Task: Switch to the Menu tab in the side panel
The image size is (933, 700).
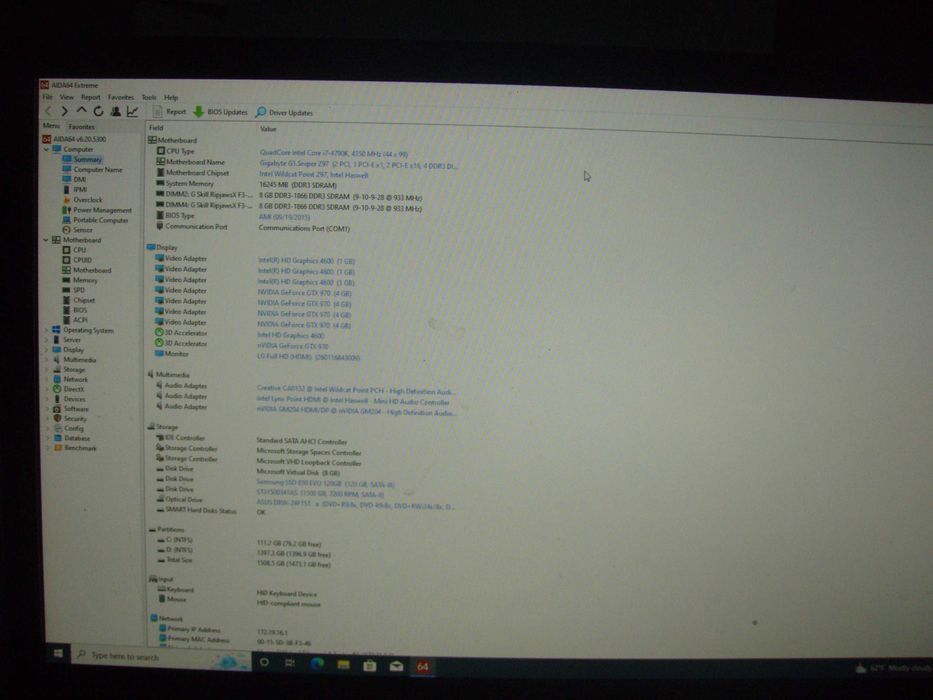Action: (x=51, y=126)
